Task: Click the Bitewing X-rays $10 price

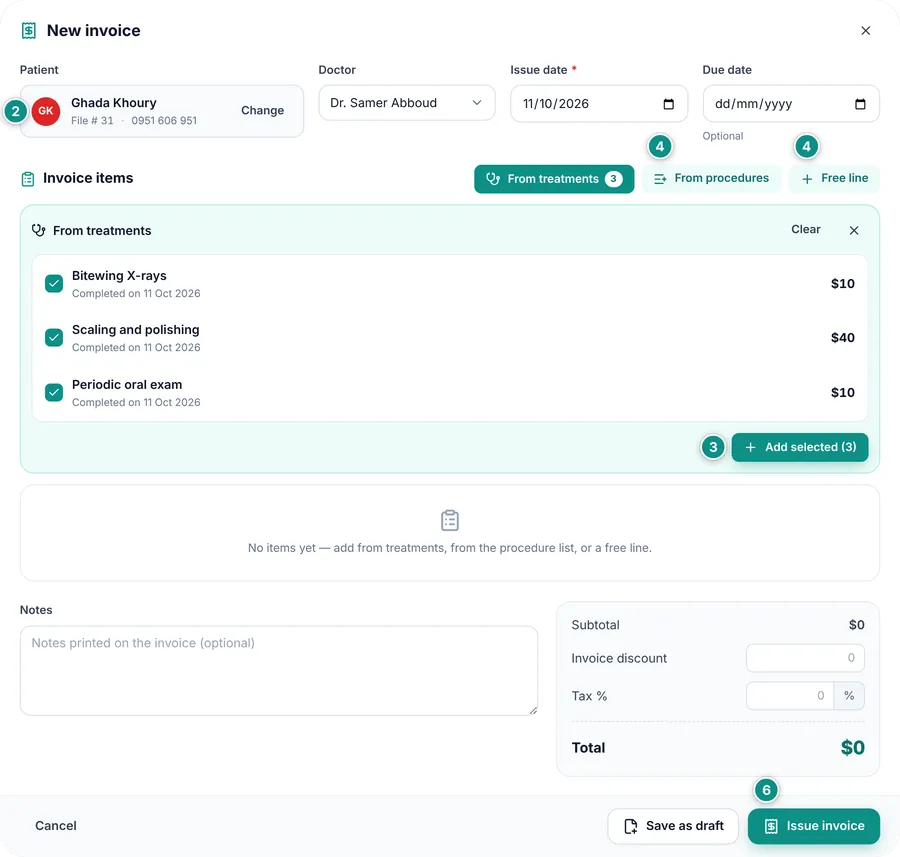Action: [843, 284]
